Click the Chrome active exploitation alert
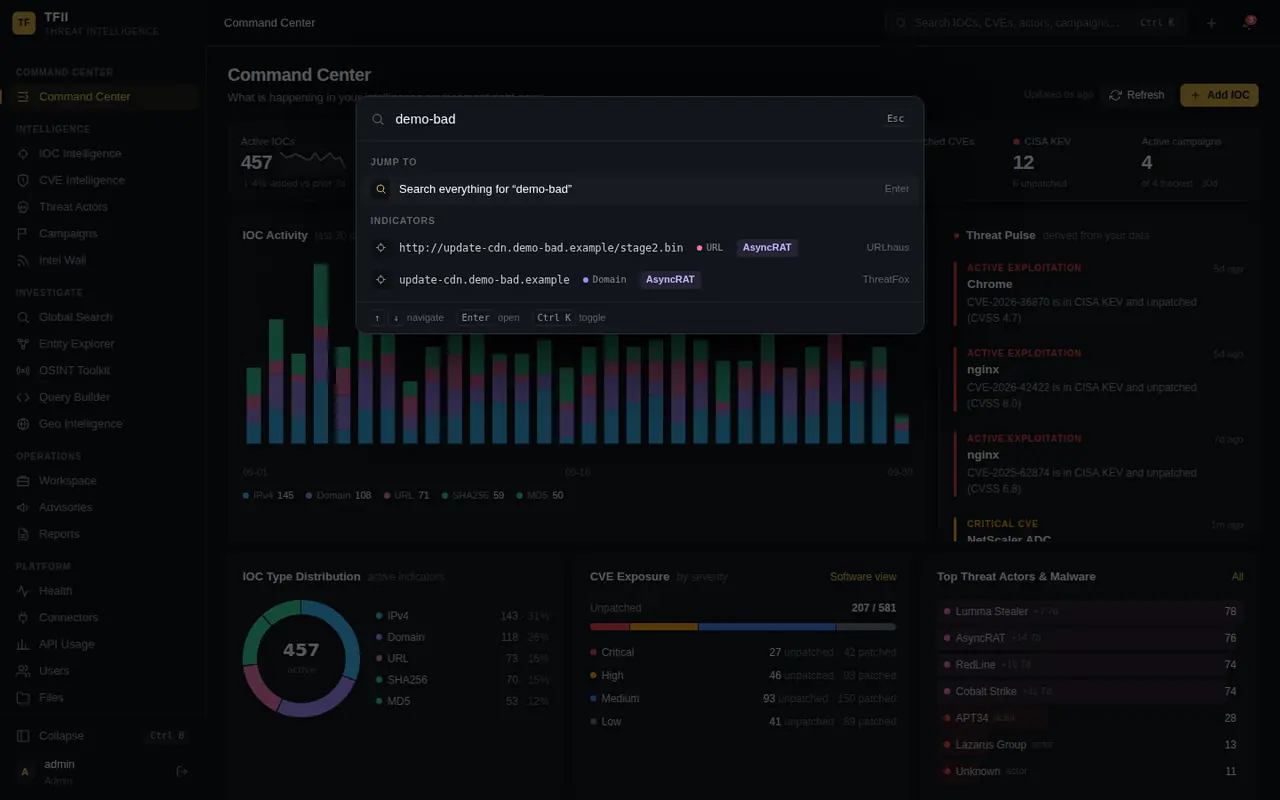Image resolution: width=1280 pixels, height=800 pixels. pyautogui.click(x=1099, y=293)
